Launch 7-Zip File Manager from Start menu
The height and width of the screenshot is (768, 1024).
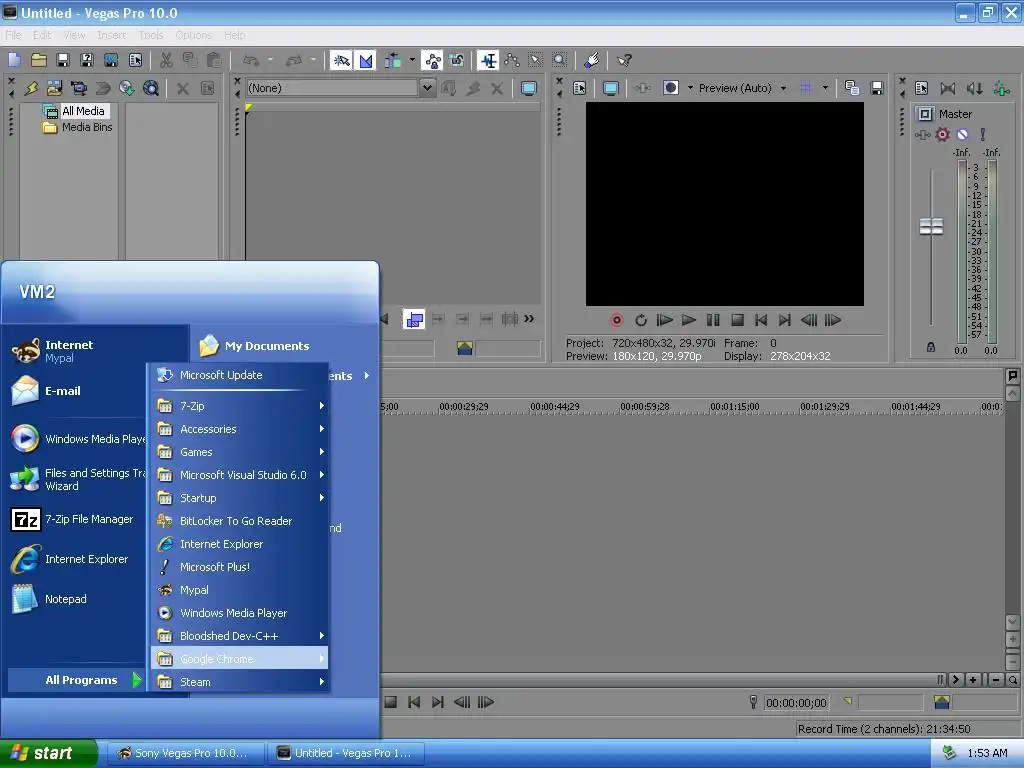point(75,519)
